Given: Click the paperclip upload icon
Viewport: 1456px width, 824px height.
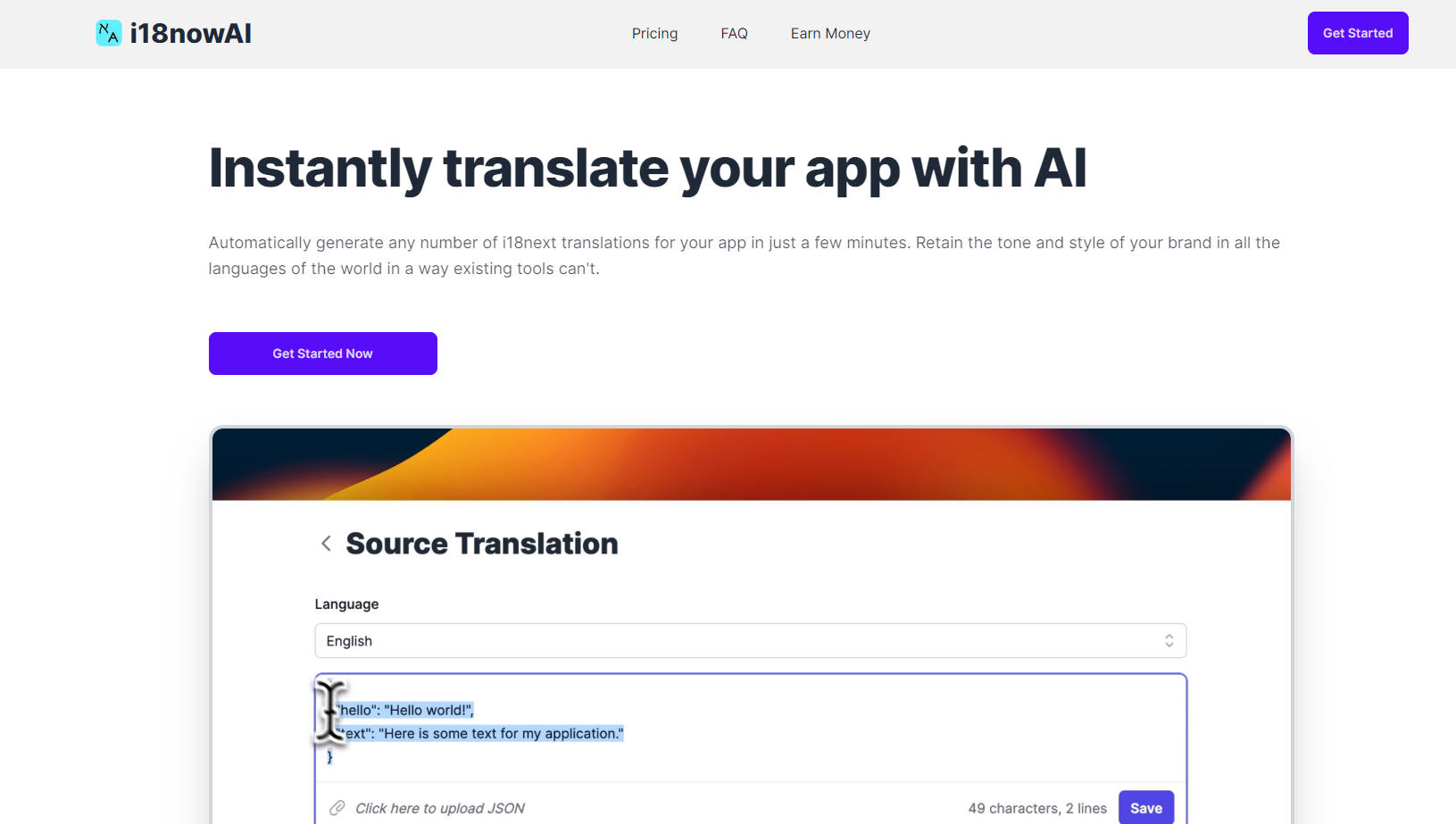Looking at the screenshot, I should click(337, 808).
